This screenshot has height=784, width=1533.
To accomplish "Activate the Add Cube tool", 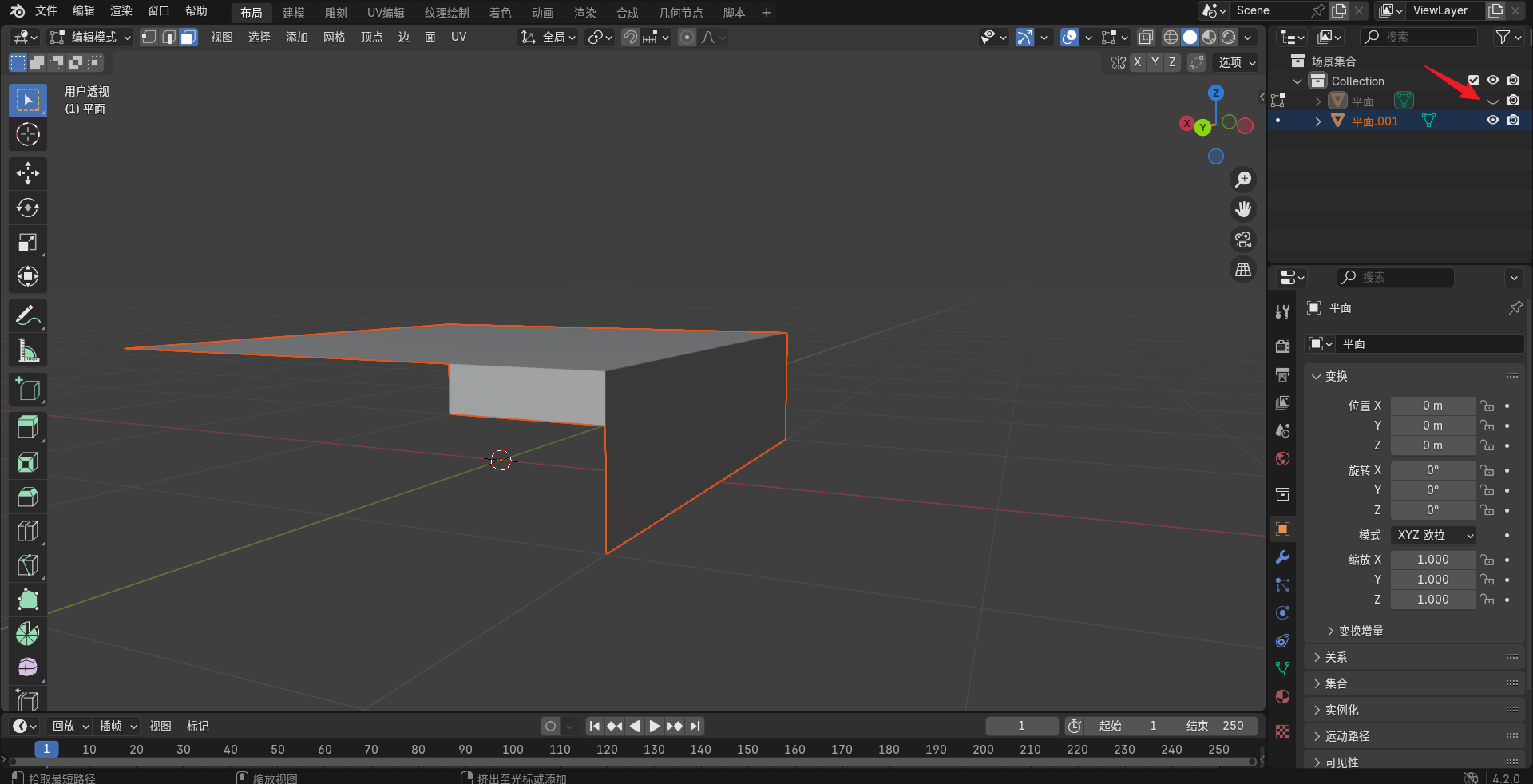I will tap(28, 390).
